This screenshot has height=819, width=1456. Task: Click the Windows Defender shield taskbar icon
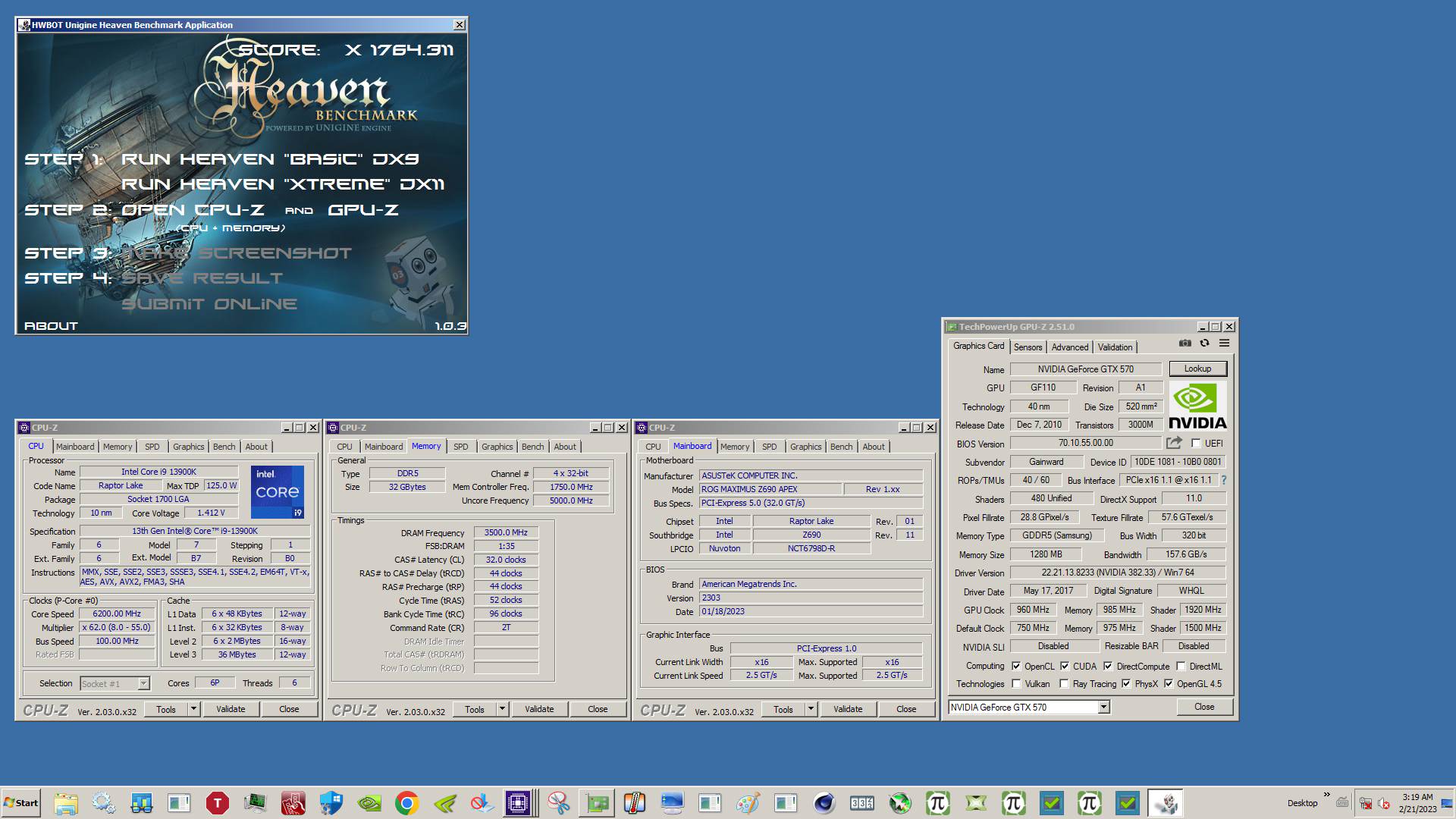[x=331, y=803]
